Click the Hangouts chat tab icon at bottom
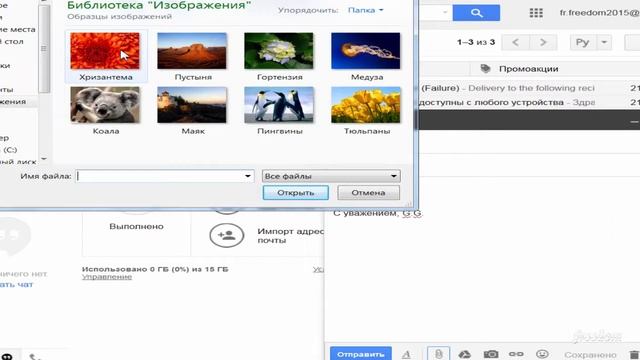 click(7, 357)
